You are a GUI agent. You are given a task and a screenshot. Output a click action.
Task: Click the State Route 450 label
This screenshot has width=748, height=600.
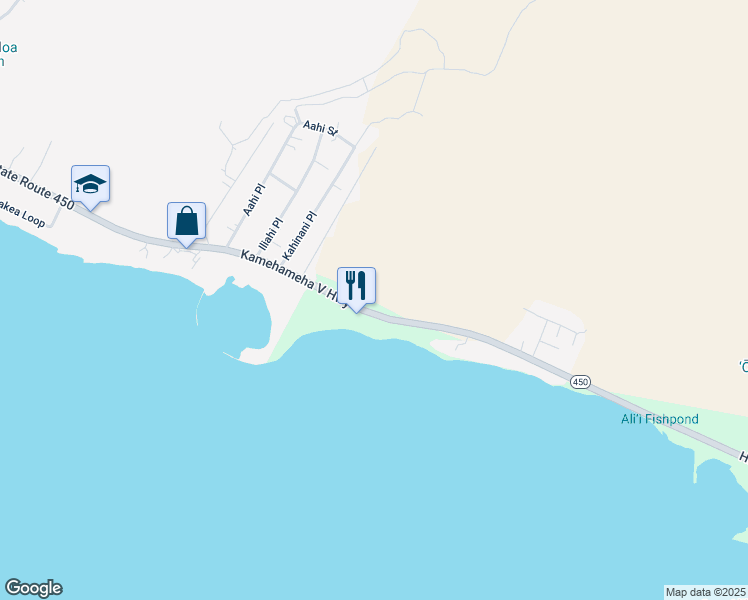pos(36,186)
